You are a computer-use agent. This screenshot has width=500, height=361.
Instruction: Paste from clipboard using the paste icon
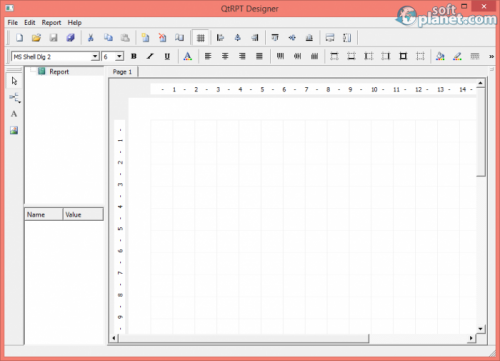(125, 38)
